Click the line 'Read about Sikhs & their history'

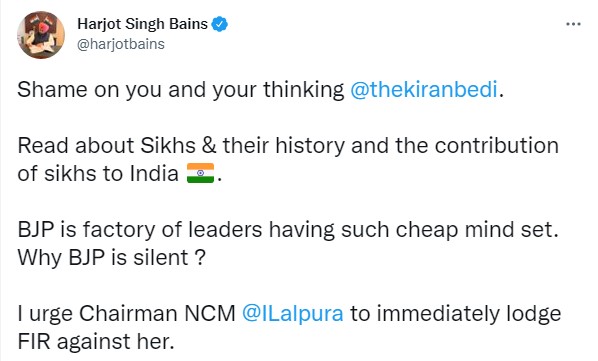[181, 146]
